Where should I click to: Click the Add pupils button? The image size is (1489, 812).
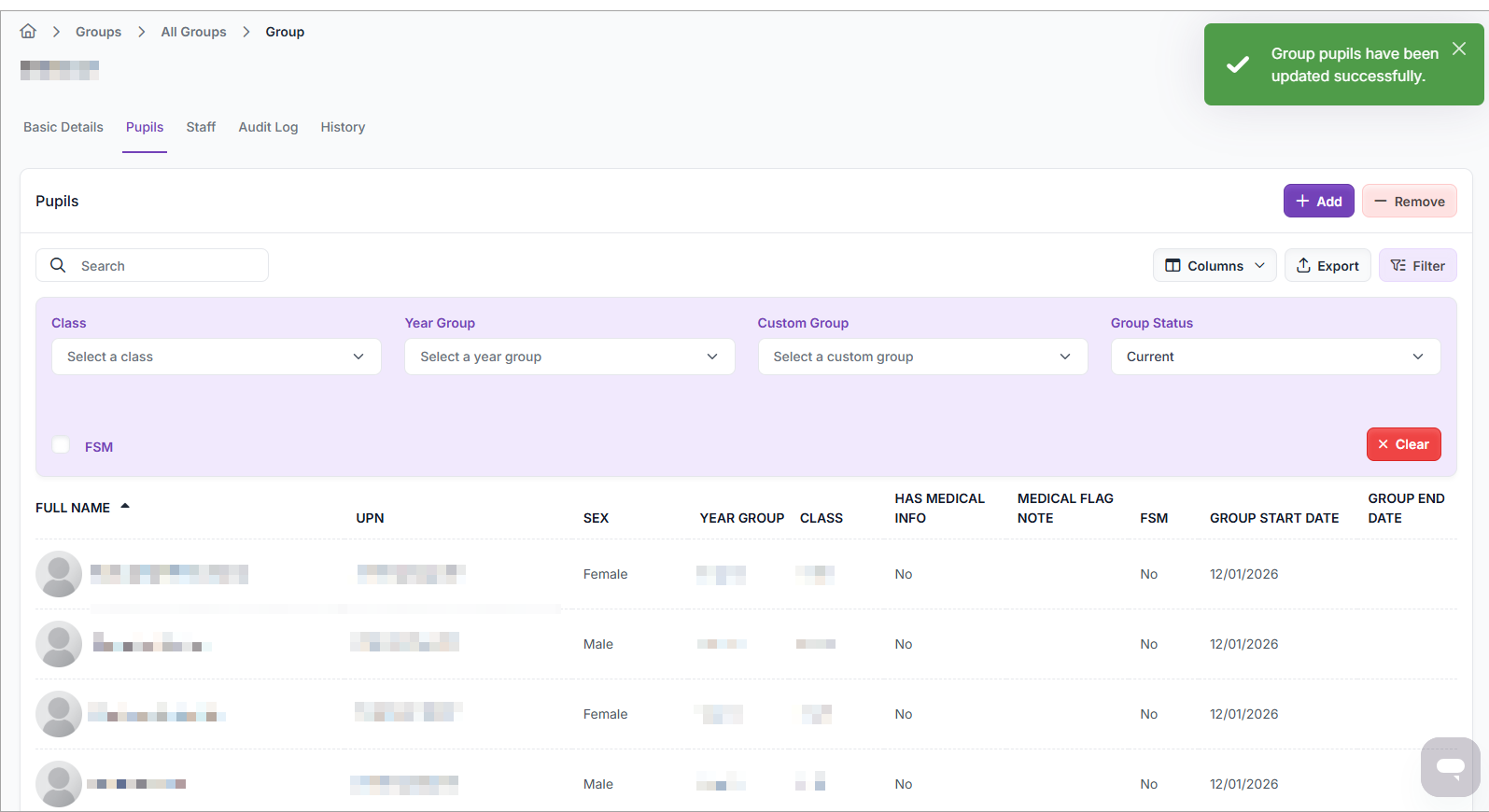tap(1317, 202)
